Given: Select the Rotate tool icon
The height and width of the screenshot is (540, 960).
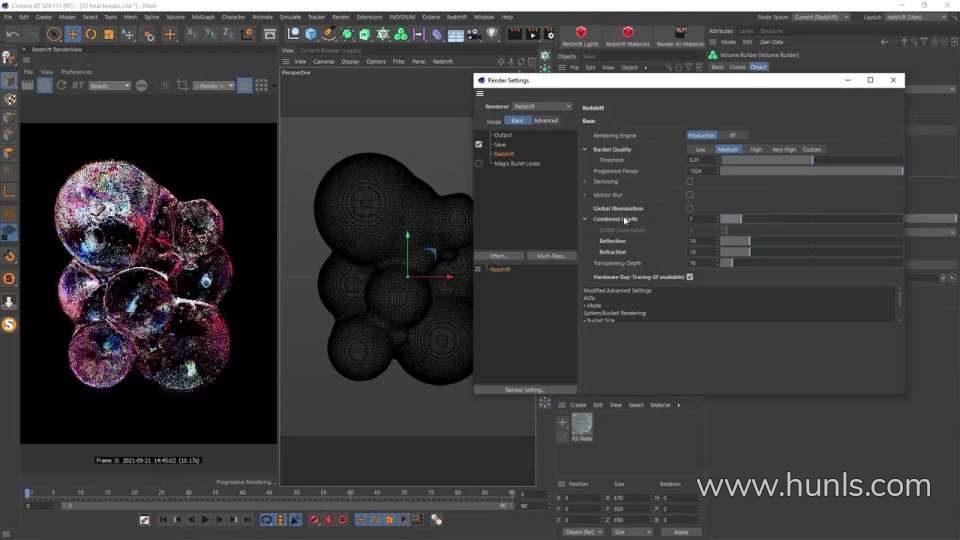Looking at the screenshot, I should point(91,35).
